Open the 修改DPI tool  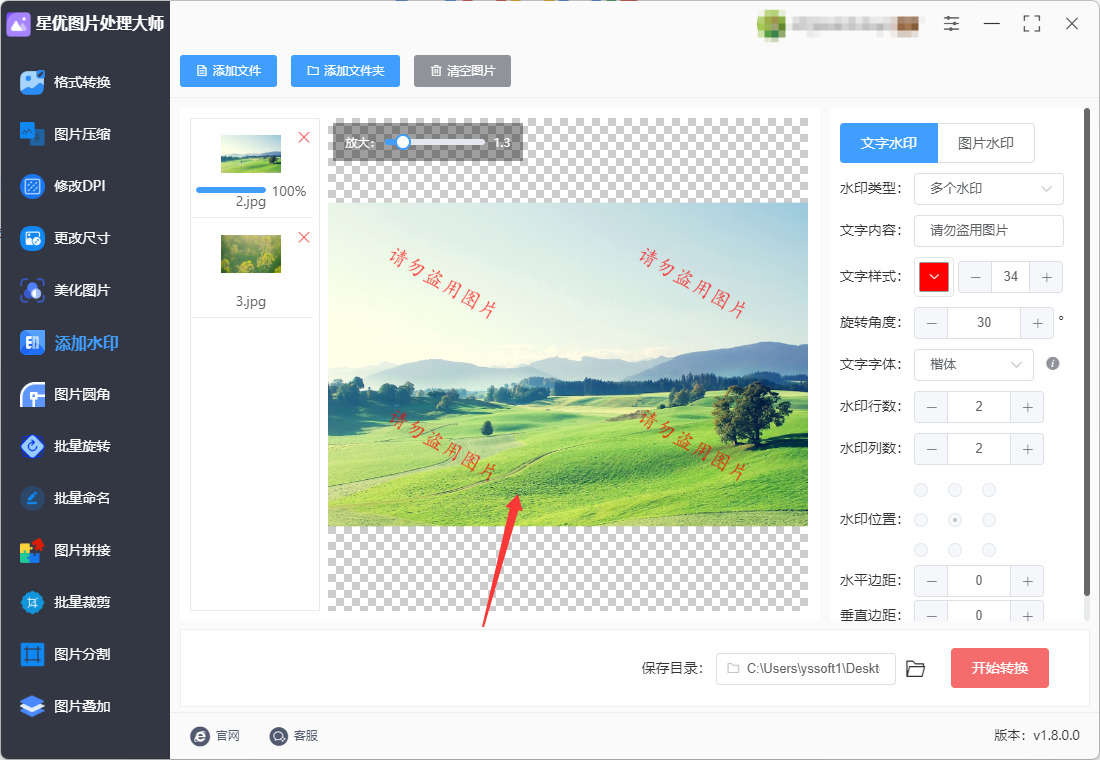click(63, 186)
